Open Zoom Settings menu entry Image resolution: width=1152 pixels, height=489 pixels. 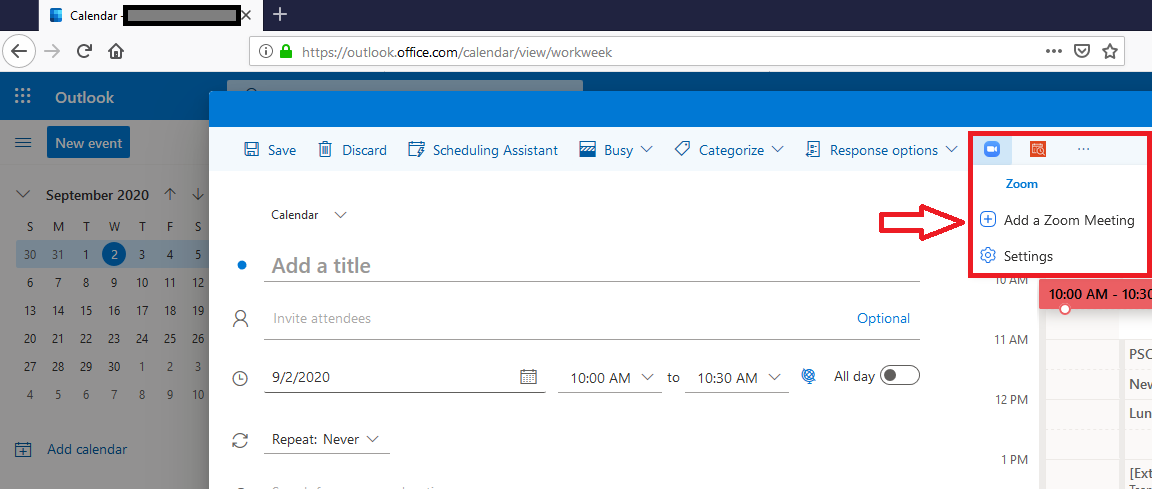pos(1017,256)
